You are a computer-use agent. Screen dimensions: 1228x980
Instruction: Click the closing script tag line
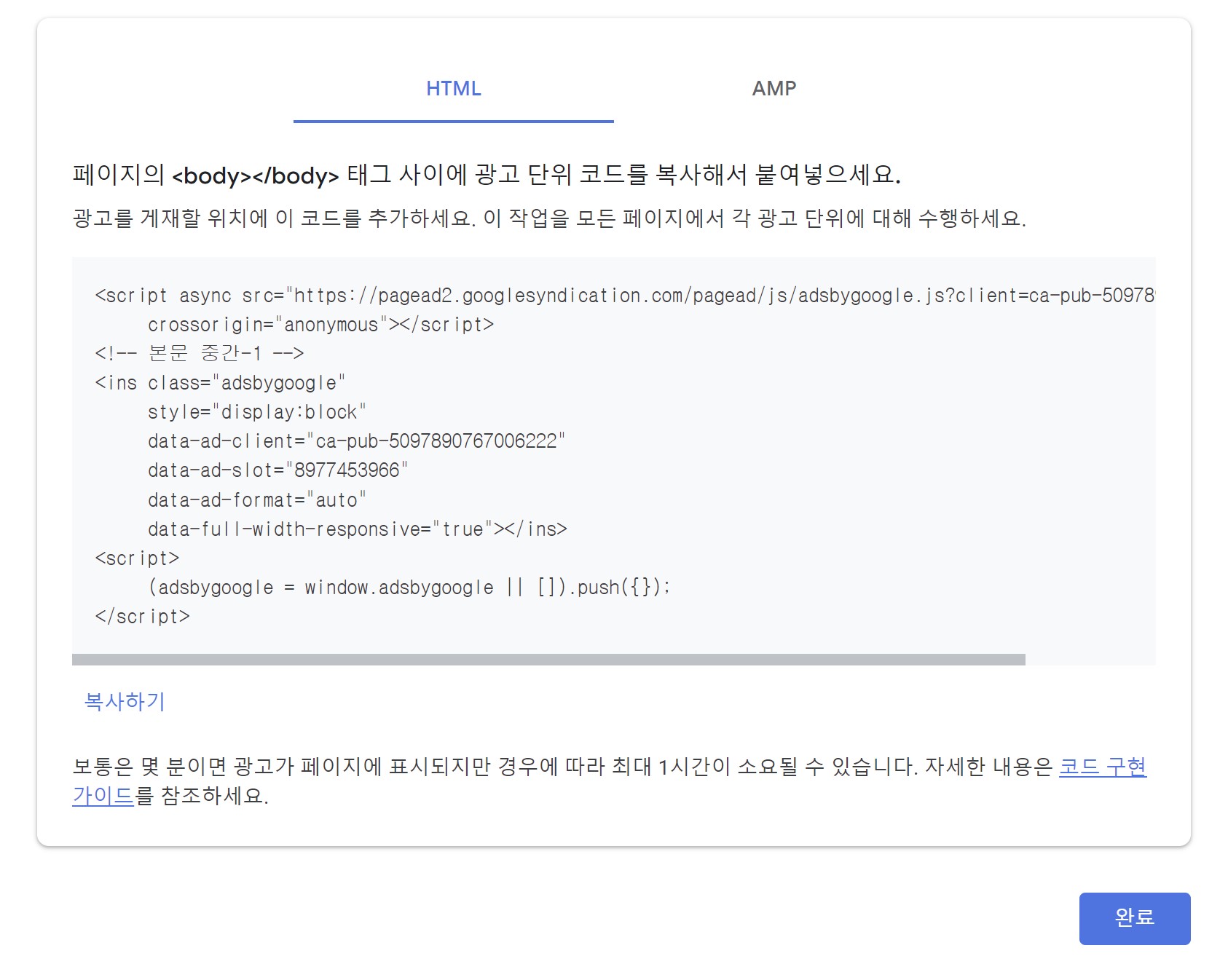pyautogui.click(x=143, y=617)
